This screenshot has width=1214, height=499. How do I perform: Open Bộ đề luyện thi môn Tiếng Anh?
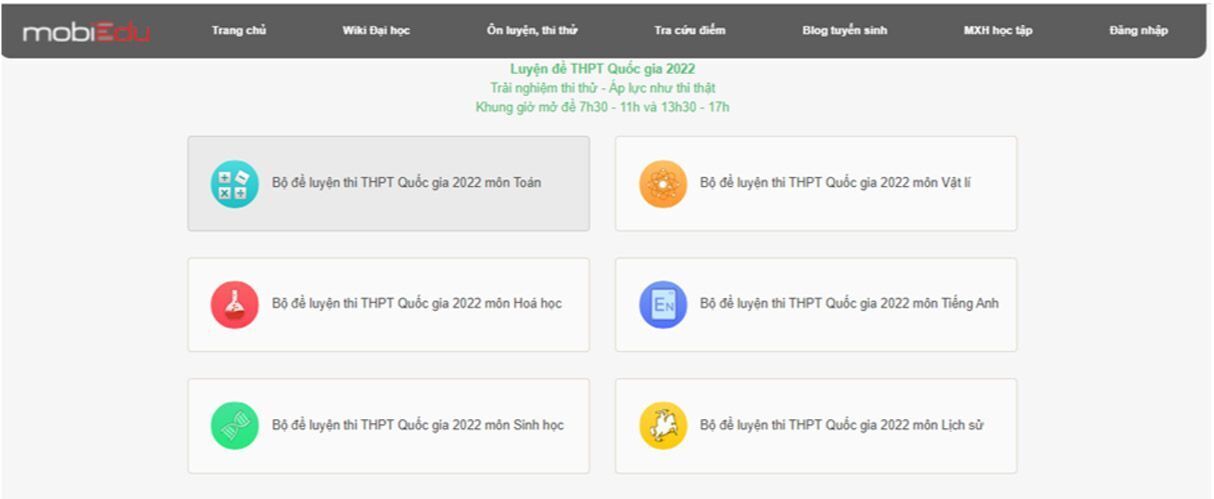click(816, 305)
